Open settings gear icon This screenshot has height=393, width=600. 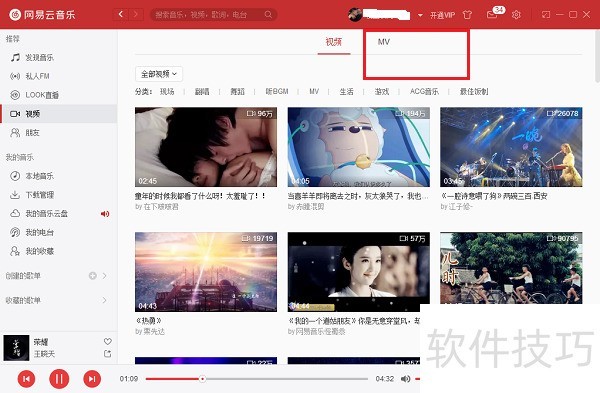516,15
